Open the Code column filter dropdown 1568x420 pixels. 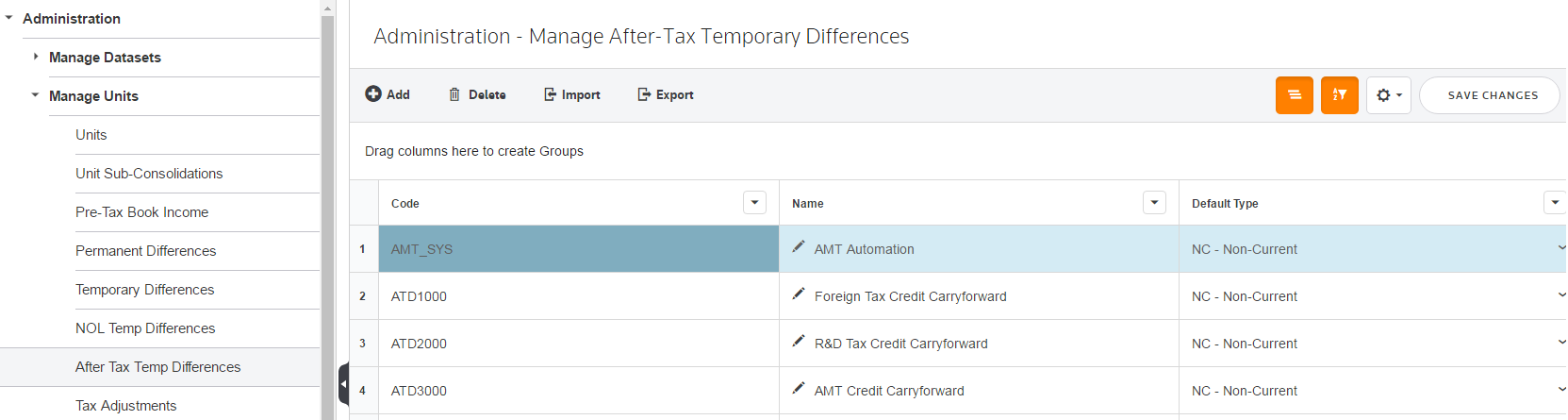[754, 203]
